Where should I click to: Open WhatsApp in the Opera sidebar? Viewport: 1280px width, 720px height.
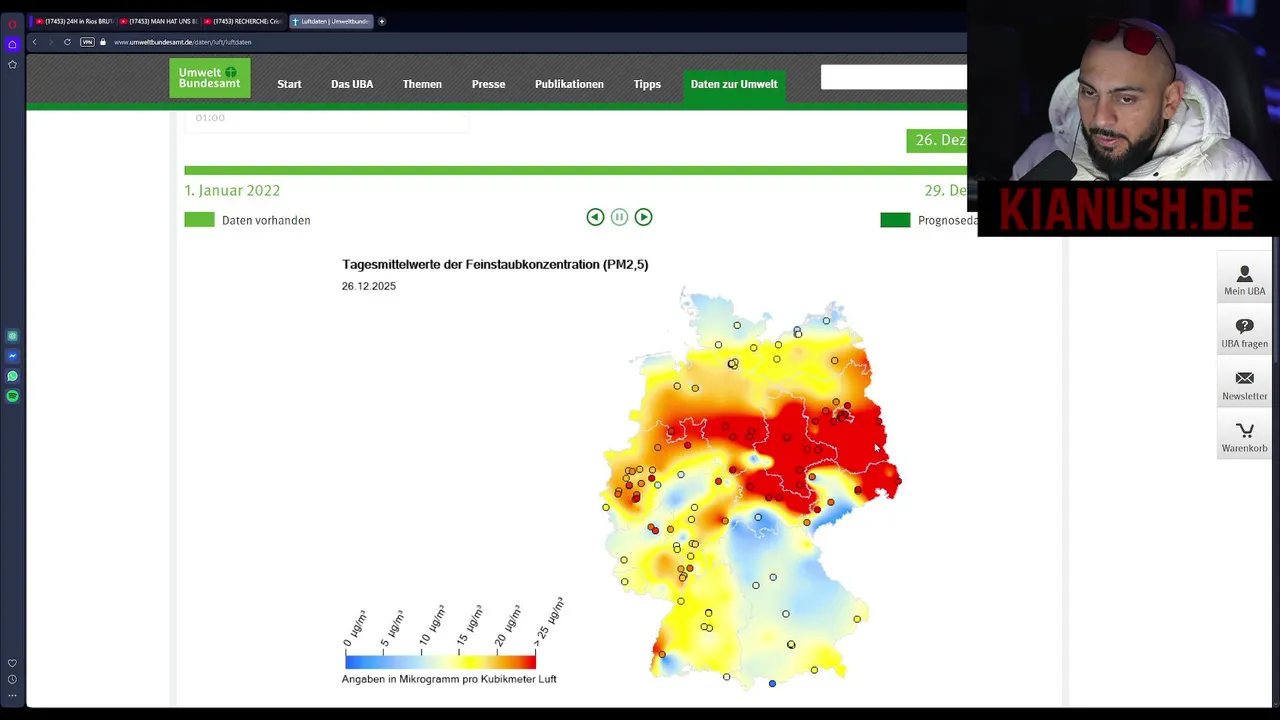(12, 376)
